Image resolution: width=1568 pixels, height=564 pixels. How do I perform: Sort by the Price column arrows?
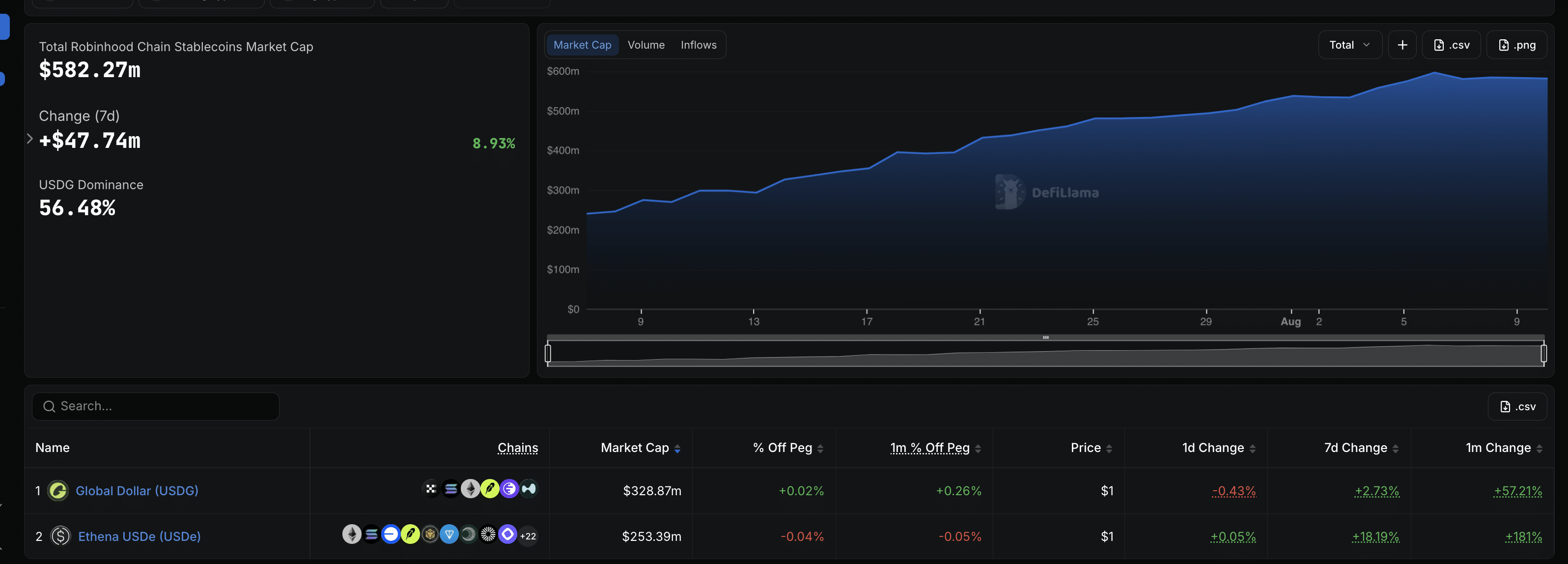(1109, 448)
